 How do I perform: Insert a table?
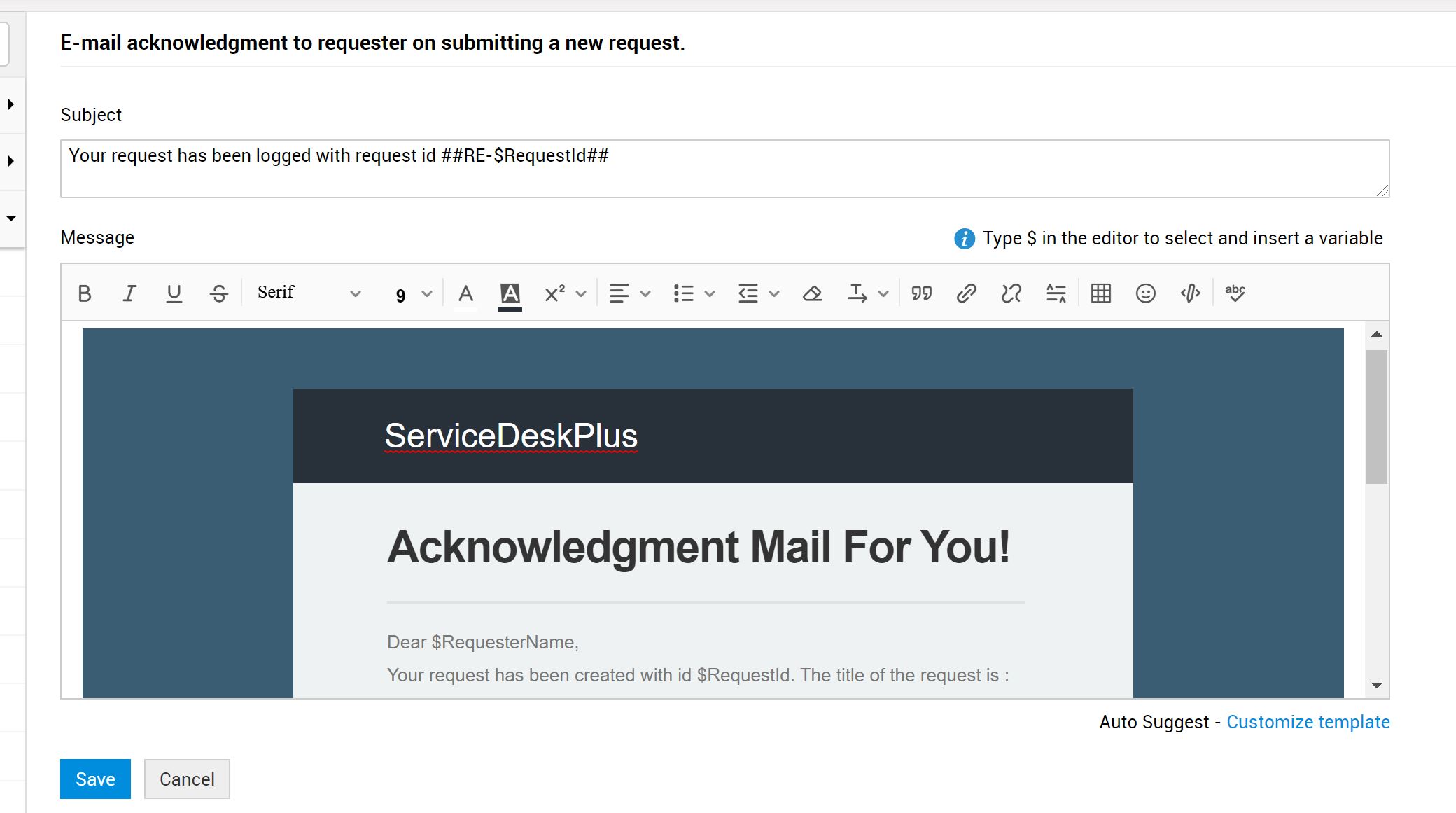(1100, 293)
